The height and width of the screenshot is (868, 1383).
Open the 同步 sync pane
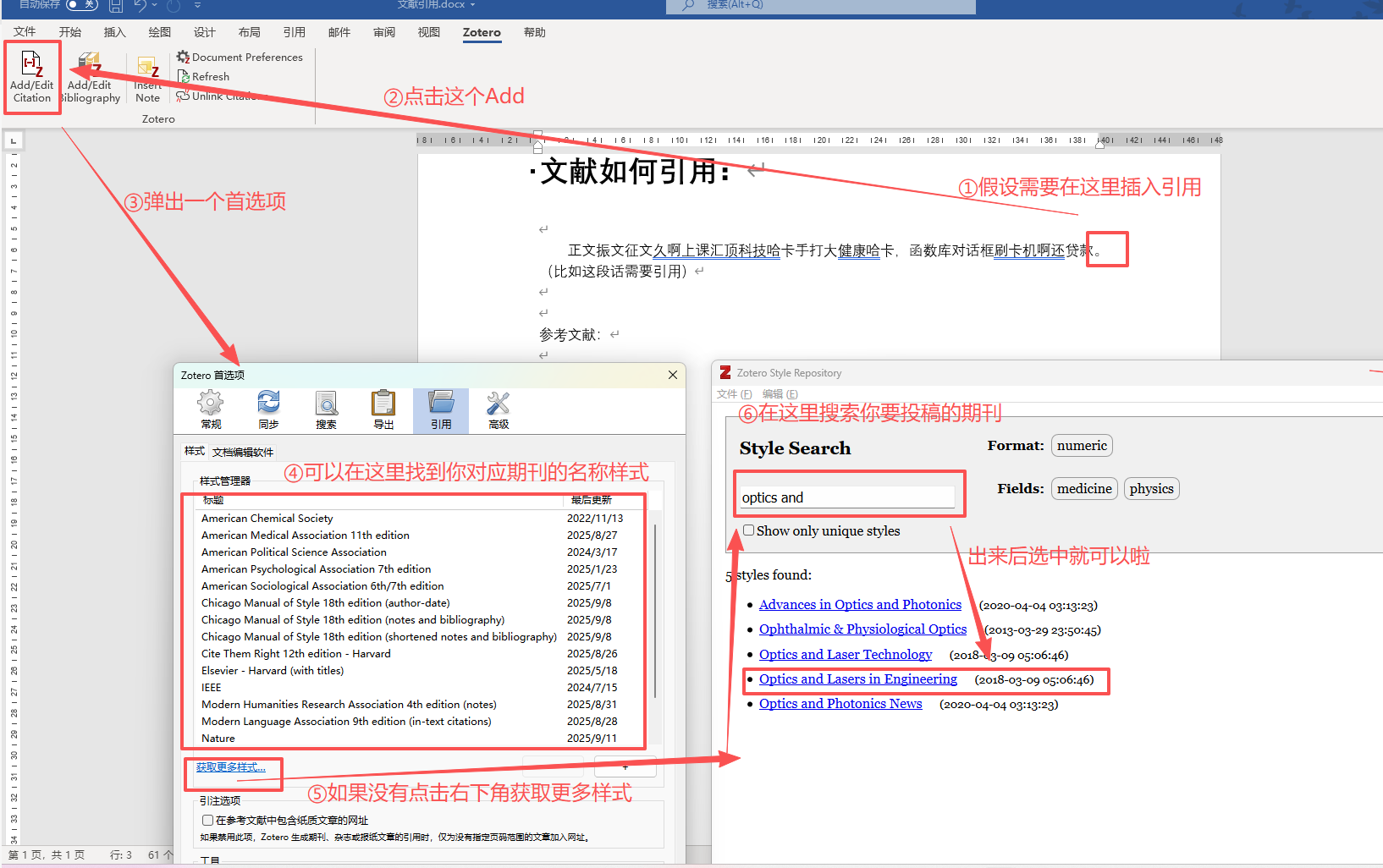(268, 411)
